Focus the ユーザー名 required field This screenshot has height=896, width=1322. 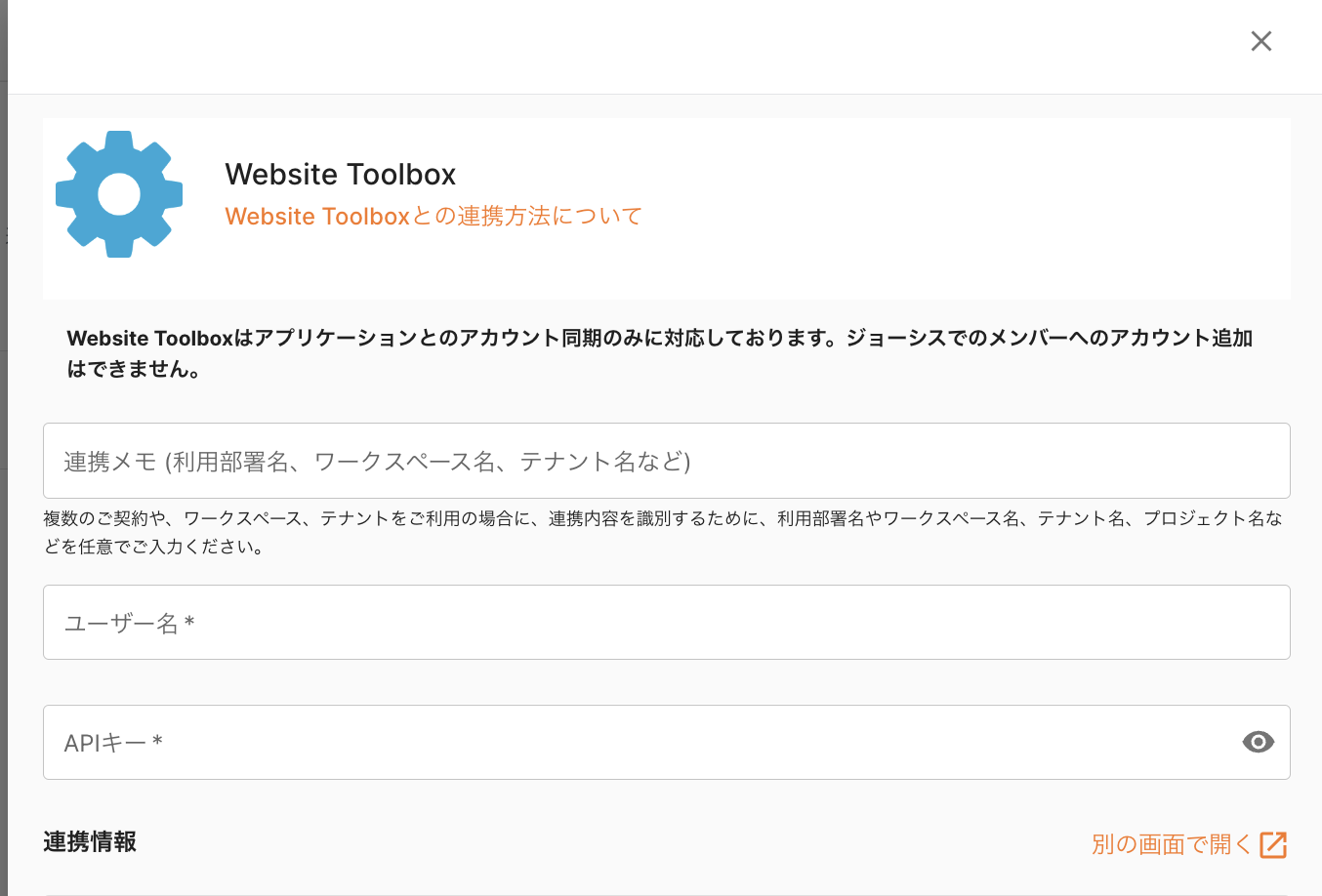(x=666, y=623)
